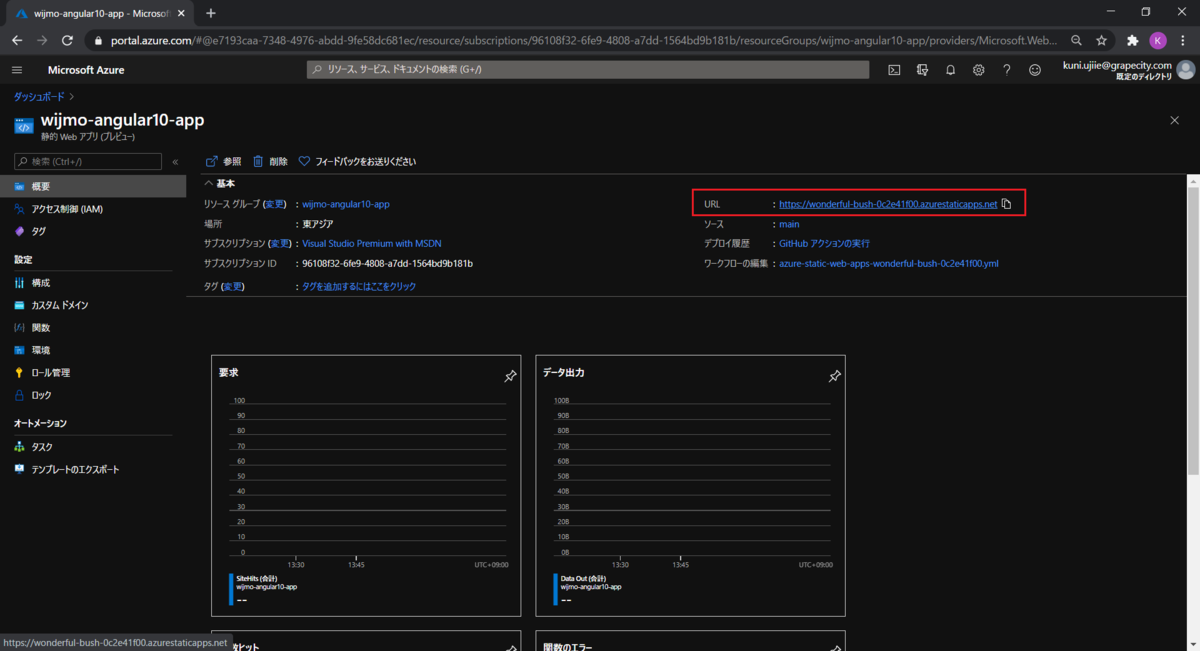The image size is (1200, 651).
Task: Open the wonderful-bush azurestaticapps URL link
Action: 888,204
